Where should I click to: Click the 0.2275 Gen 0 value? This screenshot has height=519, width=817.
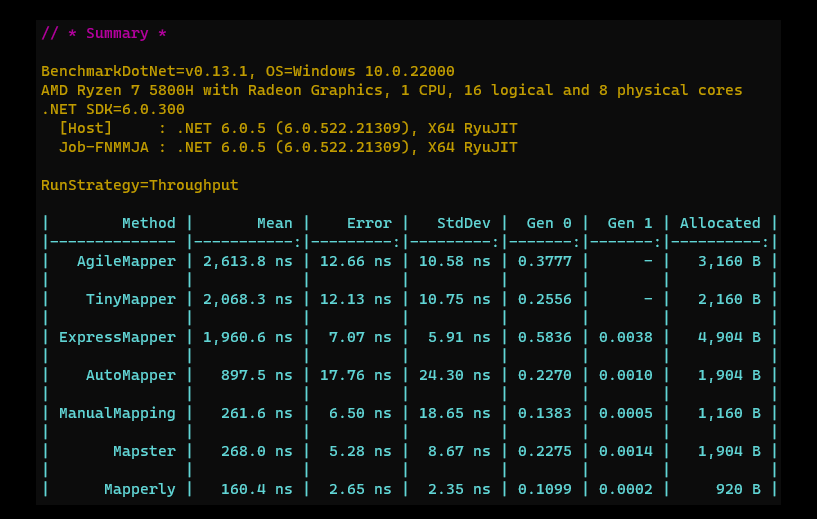pos(544,451)
